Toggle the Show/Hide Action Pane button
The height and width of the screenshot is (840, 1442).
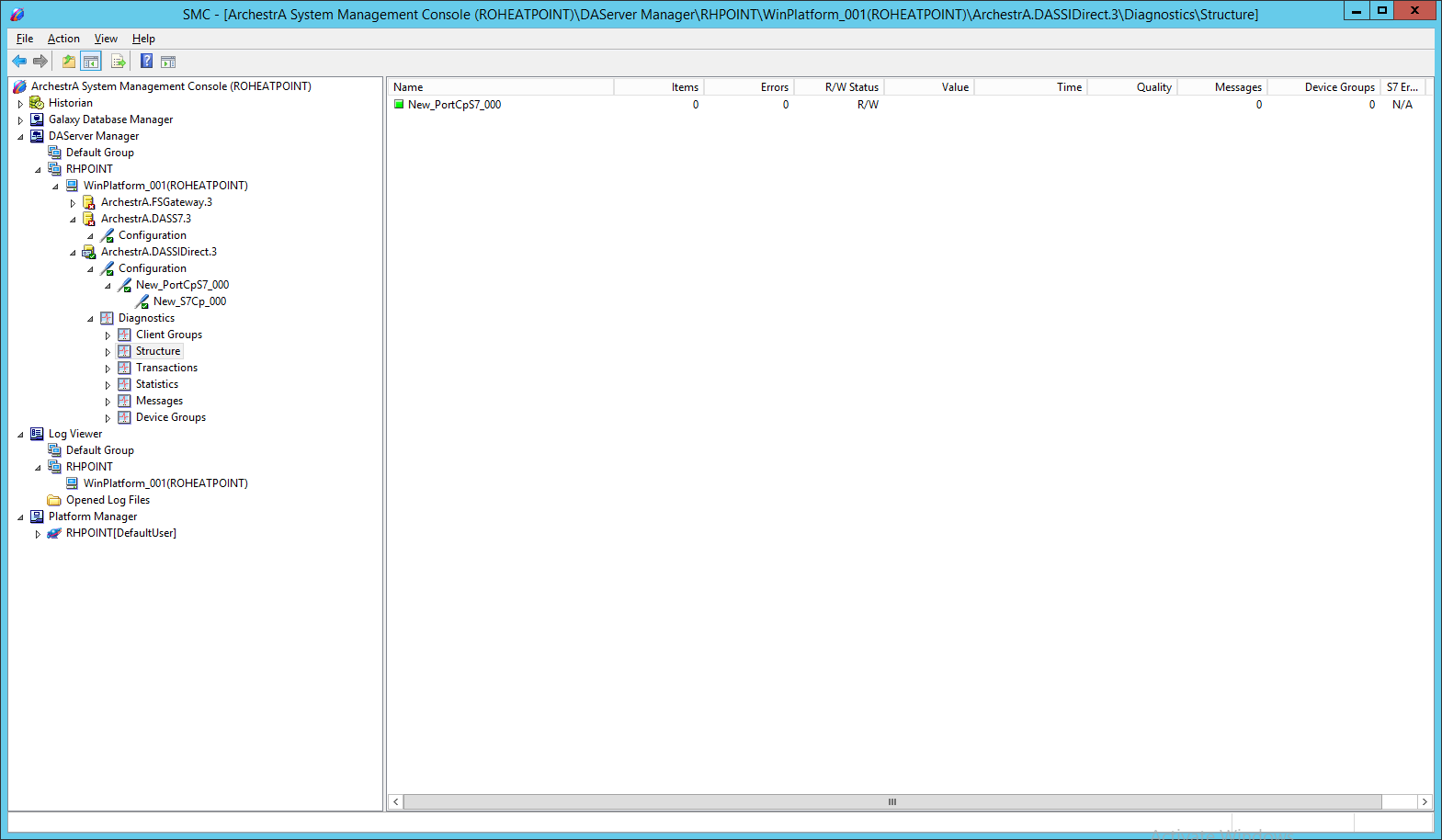point(168,62)
